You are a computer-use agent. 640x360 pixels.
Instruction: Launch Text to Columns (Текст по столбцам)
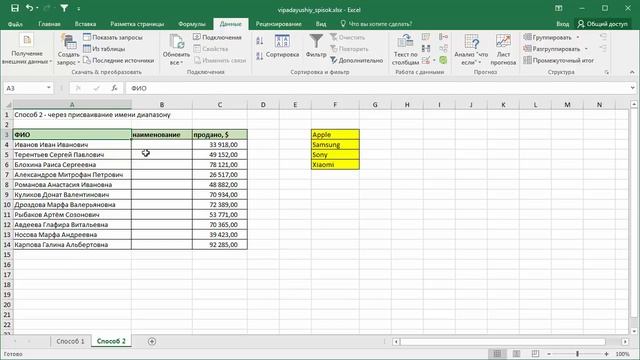(x=405, y=50)
